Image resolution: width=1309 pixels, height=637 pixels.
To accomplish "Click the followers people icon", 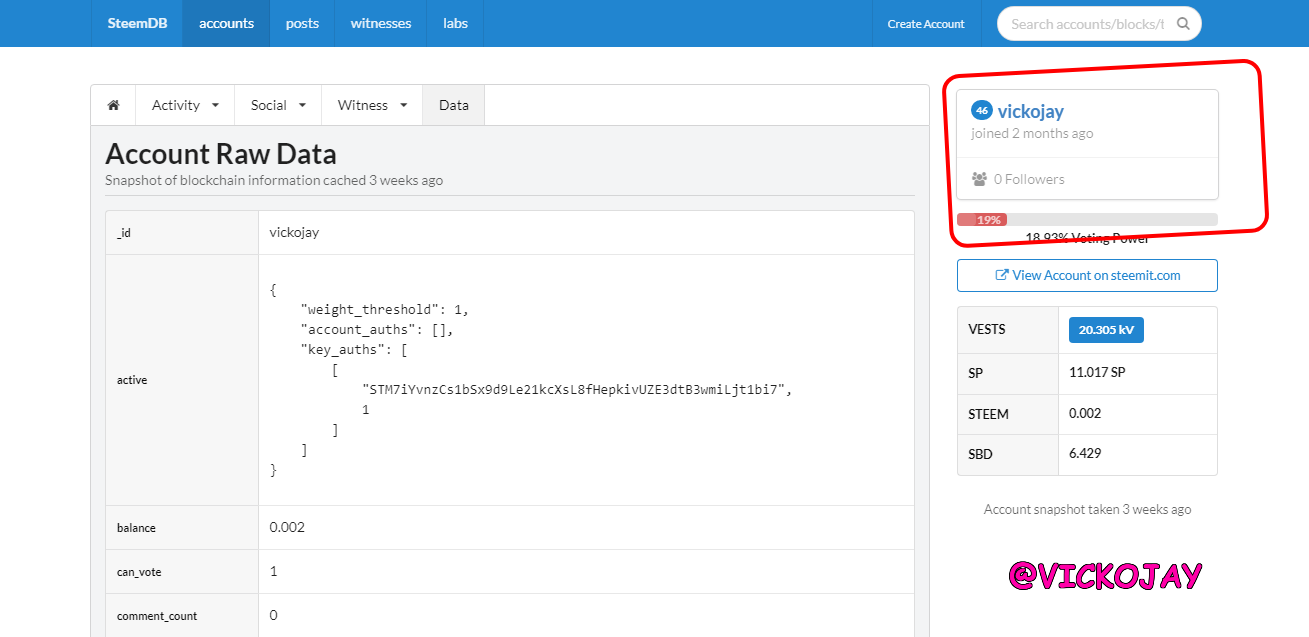I will pyautogui.click(x=979, y=179).
